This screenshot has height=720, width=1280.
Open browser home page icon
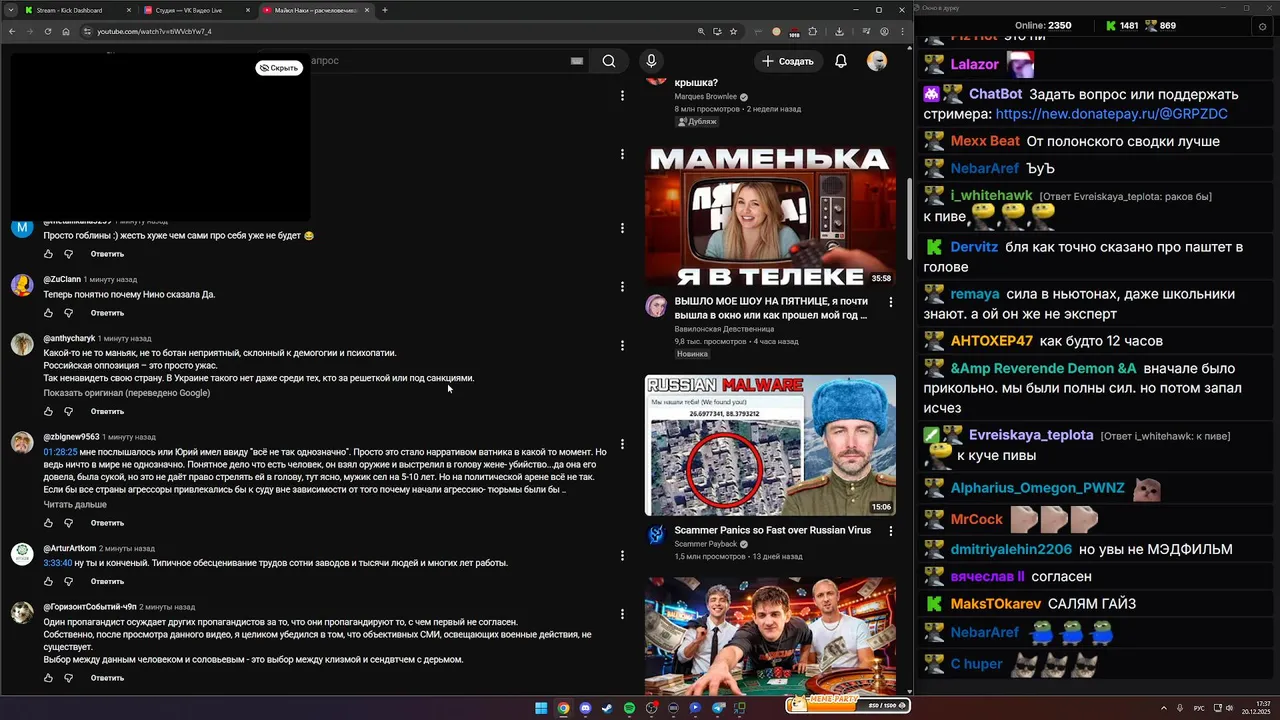coord(66,31)
